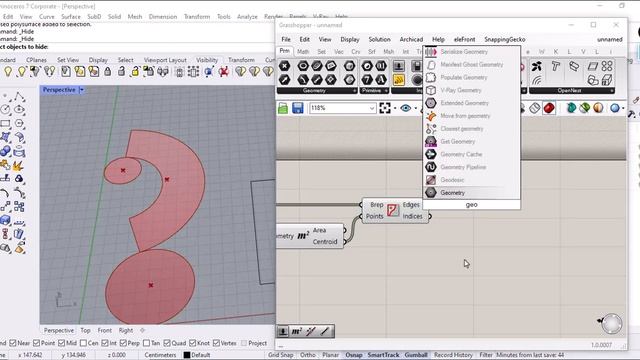Toggle the Quad osnap checkbox

tap(167, 343)
